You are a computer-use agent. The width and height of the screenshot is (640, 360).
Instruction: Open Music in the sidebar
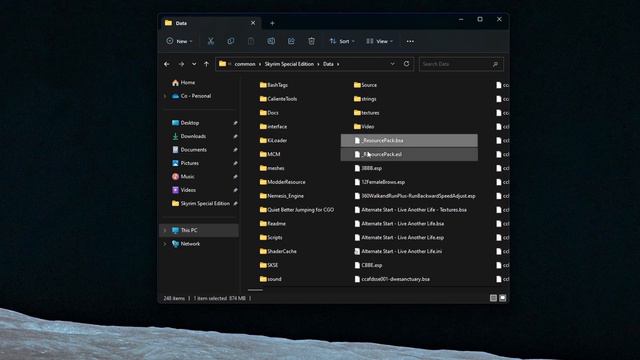click(x=183, y=177)
